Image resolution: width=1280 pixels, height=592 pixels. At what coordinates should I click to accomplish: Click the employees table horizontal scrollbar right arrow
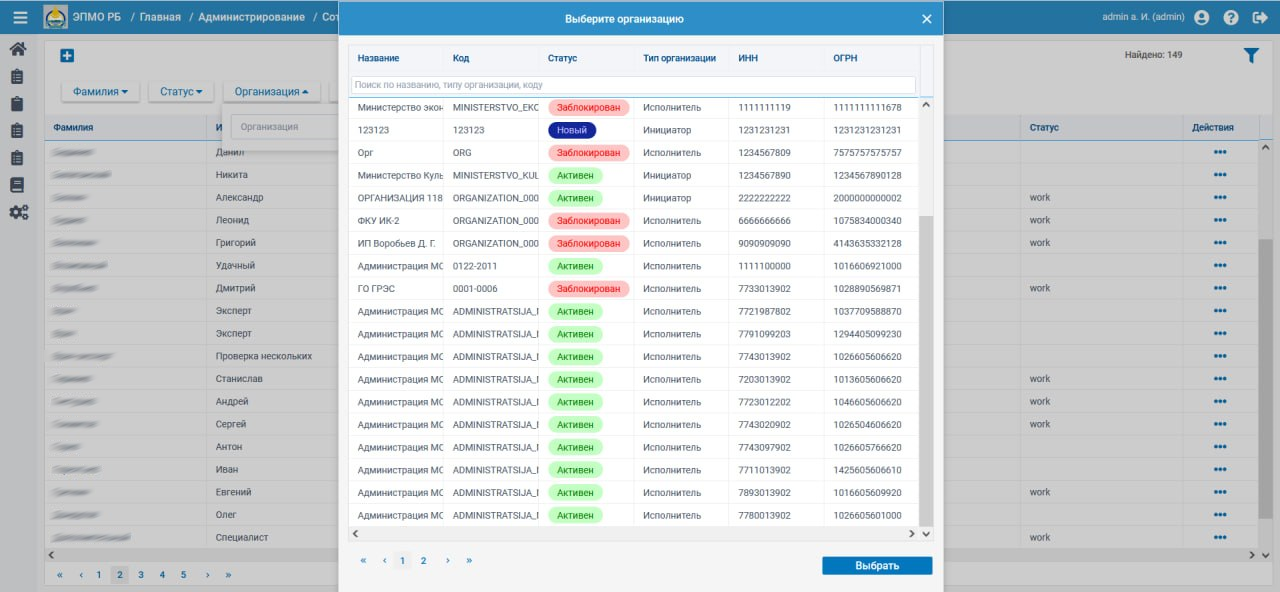tap(1250, 554)
